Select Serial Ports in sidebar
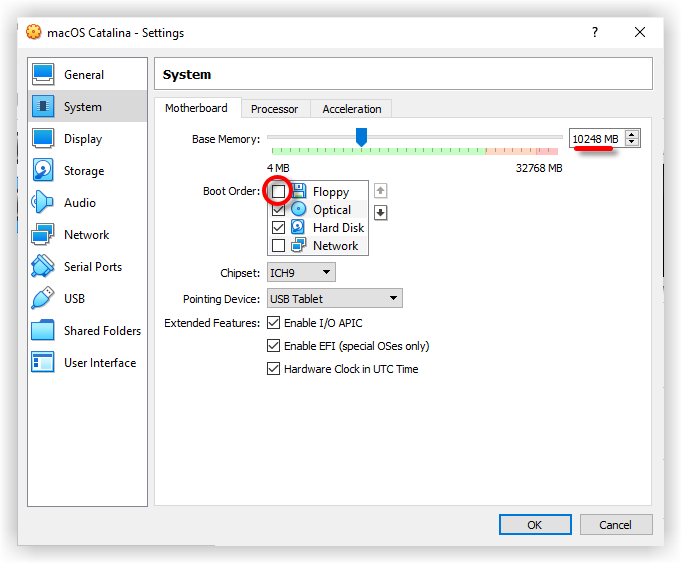Viewport: 682px width, 564px height. click(x=92, y=267)
